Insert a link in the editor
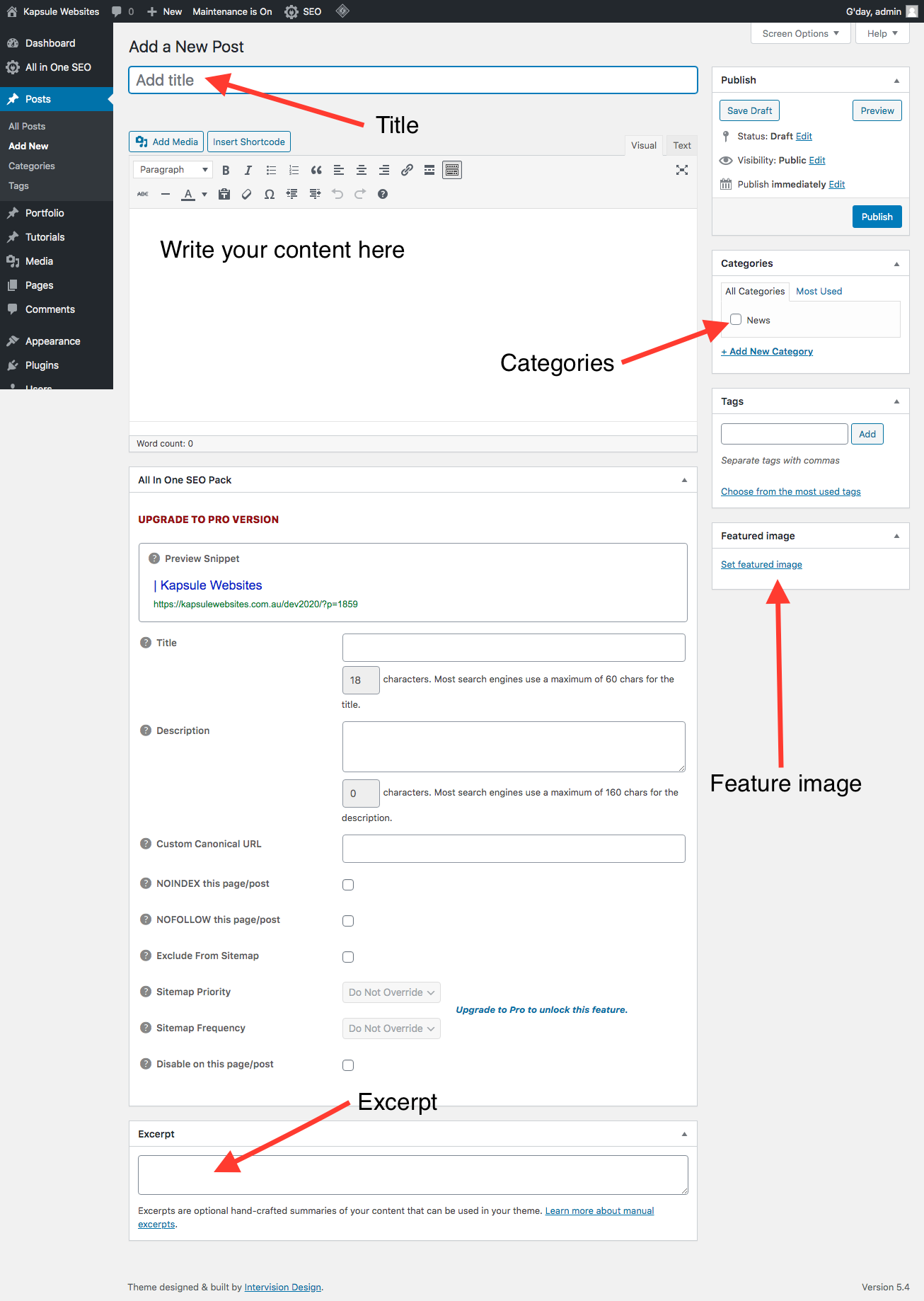This screenshot has height=1301, width=924. [x=407, y=170]
